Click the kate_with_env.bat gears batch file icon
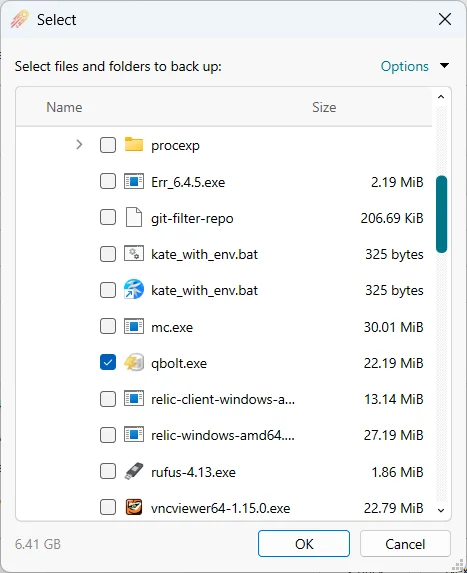This screenshot has width=467, height=573. [x=134, y=254]
